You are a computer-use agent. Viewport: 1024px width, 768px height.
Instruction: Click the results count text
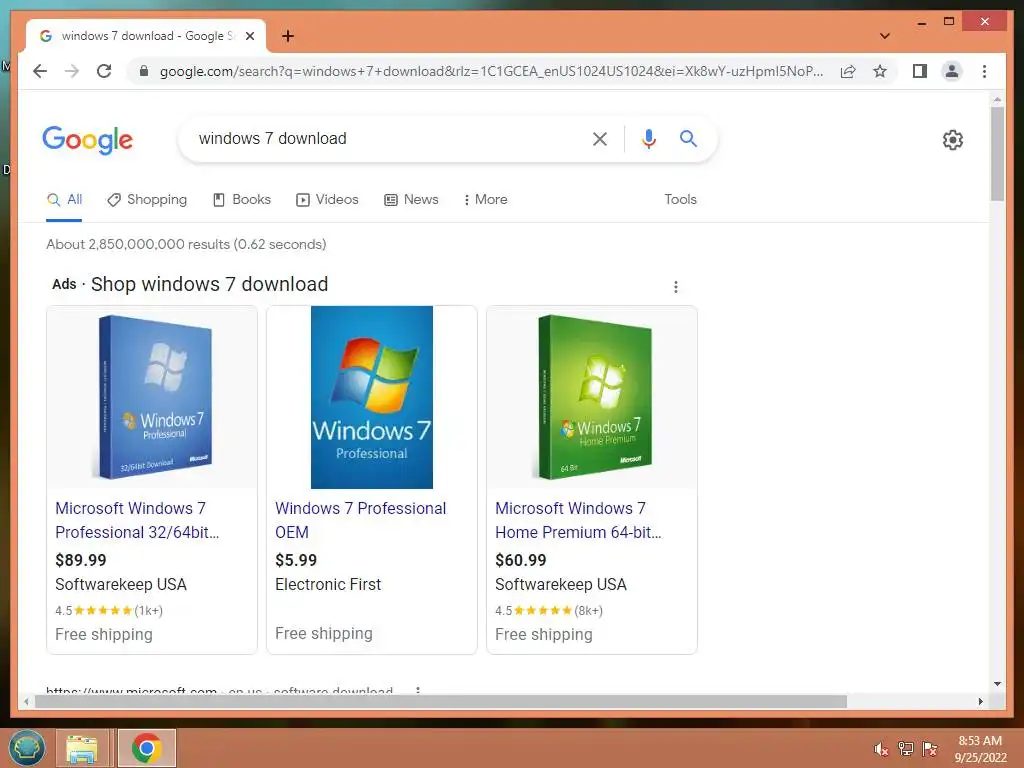pos(186,244)
